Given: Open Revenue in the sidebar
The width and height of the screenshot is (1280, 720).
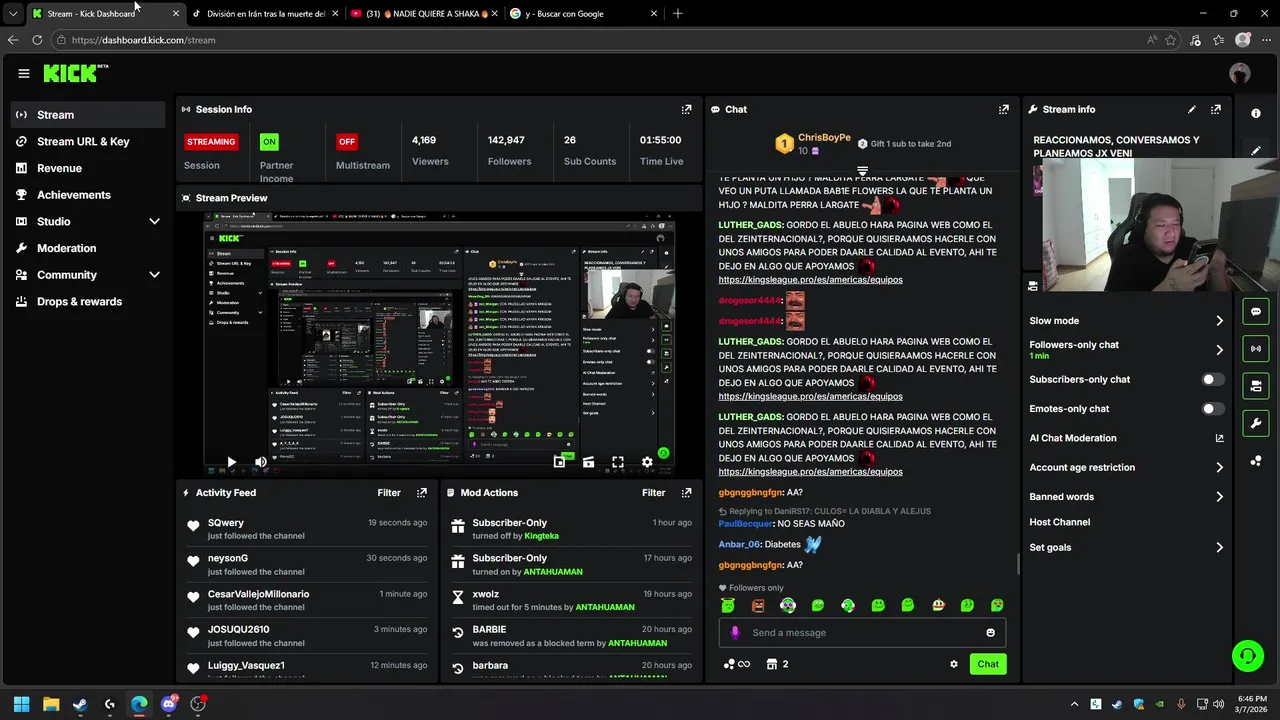Looking at the screenshot, I should [88, 168].
